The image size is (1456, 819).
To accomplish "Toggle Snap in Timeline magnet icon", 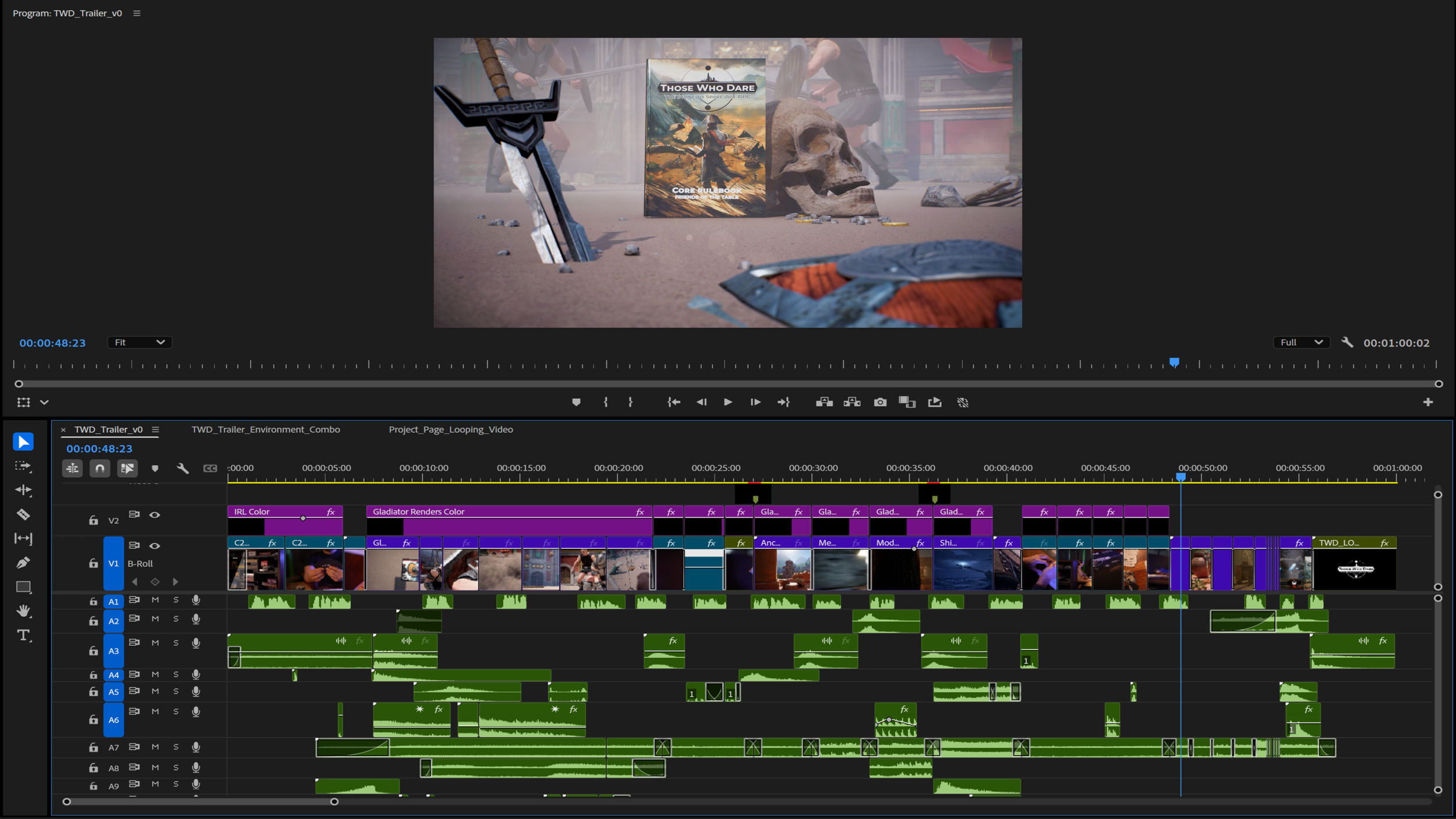I will pos(100,468).
